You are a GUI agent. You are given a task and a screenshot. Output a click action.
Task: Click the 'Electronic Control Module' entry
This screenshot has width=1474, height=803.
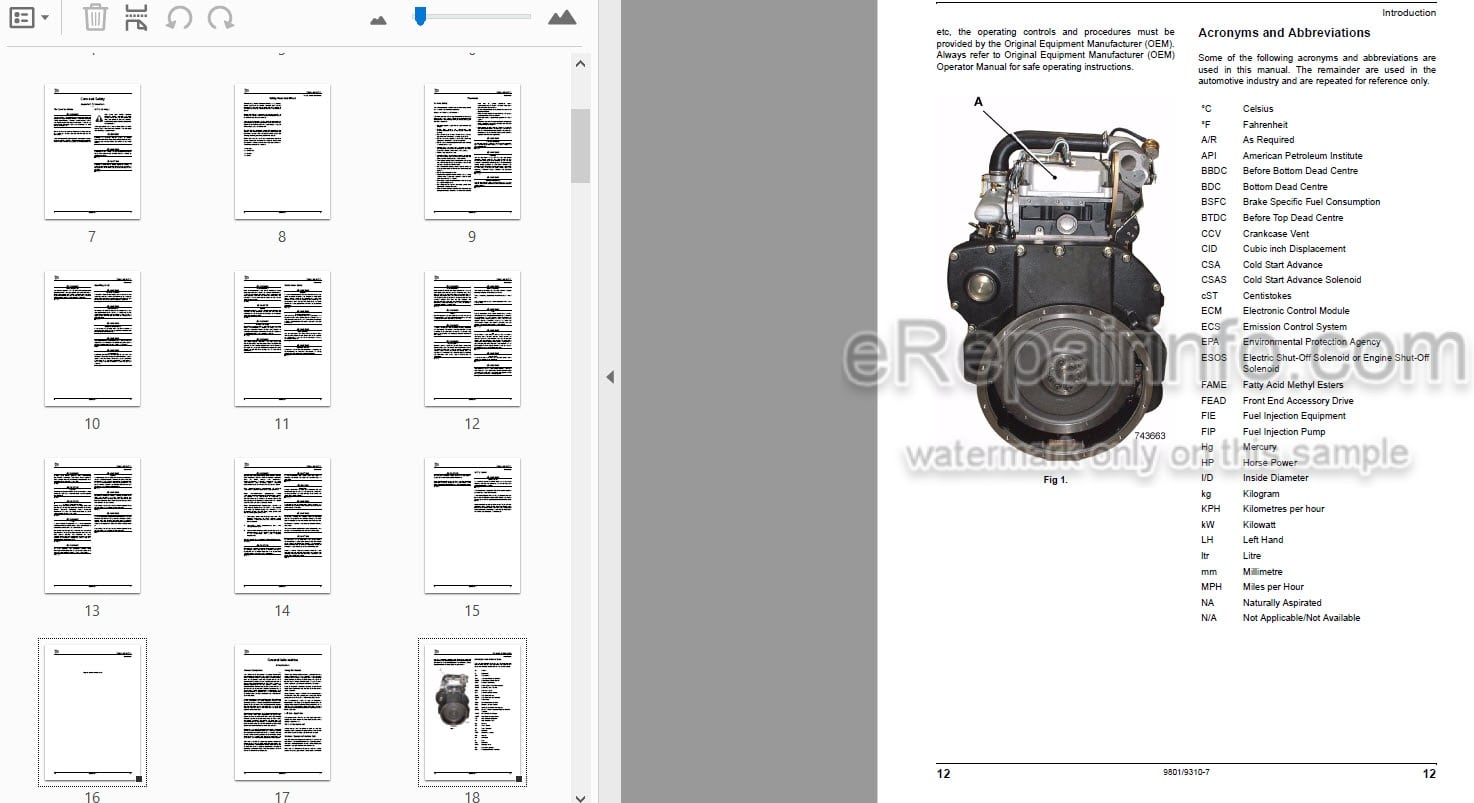pos(1296,311)
